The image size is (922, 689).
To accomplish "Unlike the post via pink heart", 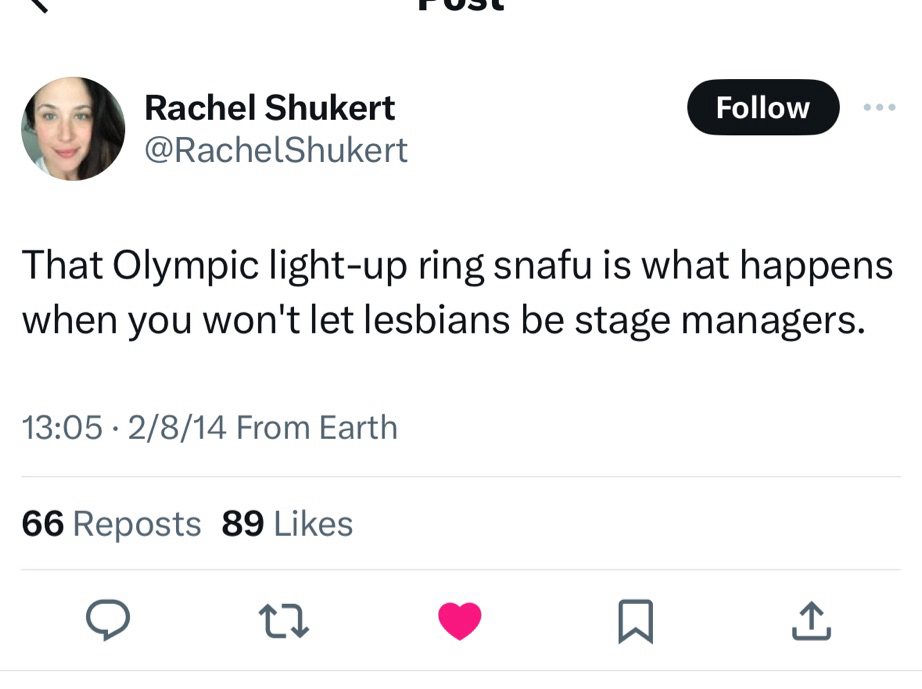I will [x=460, y=622].
